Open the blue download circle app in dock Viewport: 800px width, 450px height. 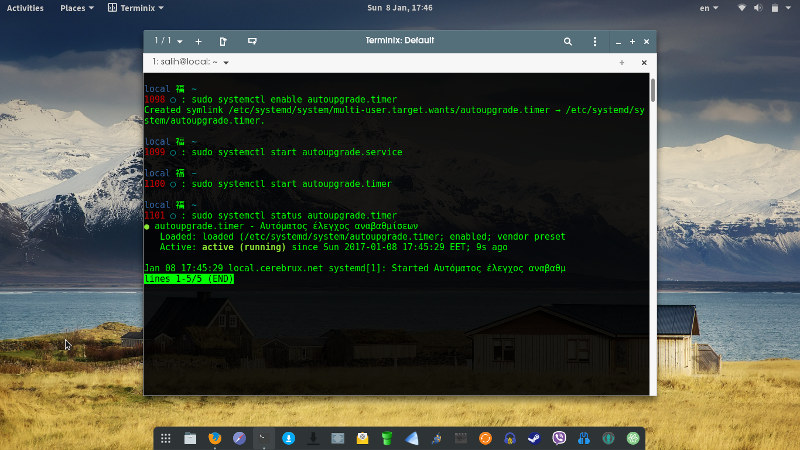click(x=288, y=438)
